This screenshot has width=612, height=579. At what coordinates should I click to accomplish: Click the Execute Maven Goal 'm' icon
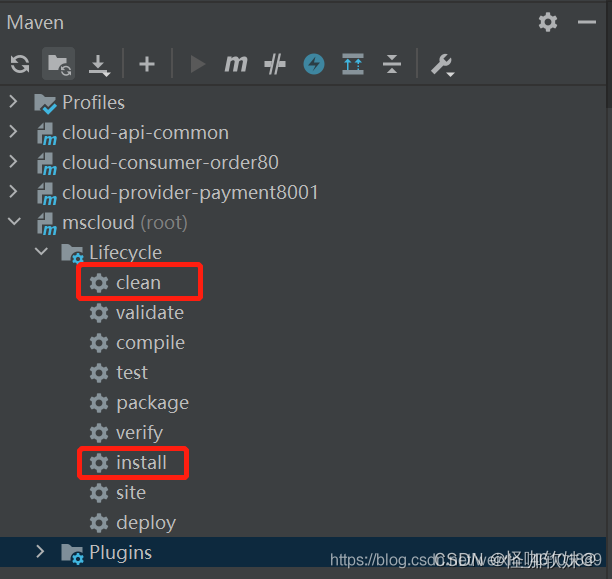tap(236, 64)
